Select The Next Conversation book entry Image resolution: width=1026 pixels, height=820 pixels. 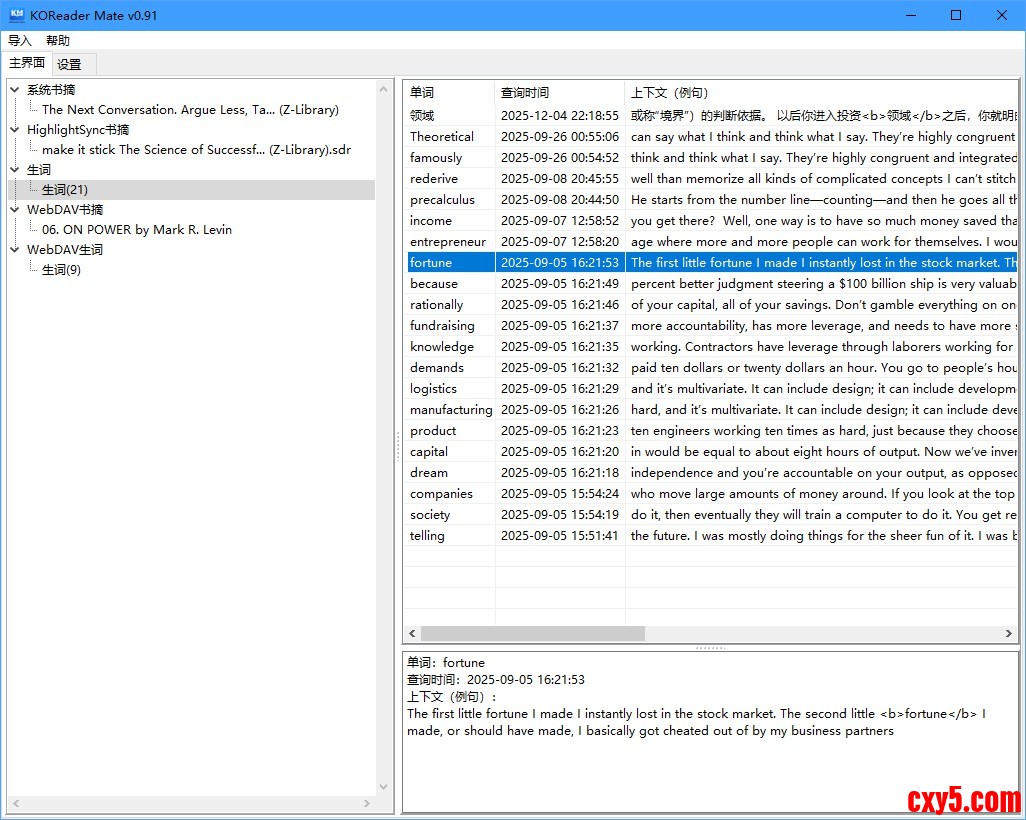[x=190, y=110]
